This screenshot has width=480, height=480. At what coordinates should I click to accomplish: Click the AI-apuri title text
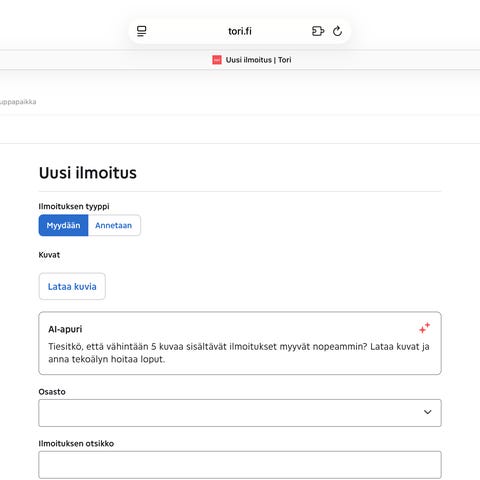[x=65, y=329]
